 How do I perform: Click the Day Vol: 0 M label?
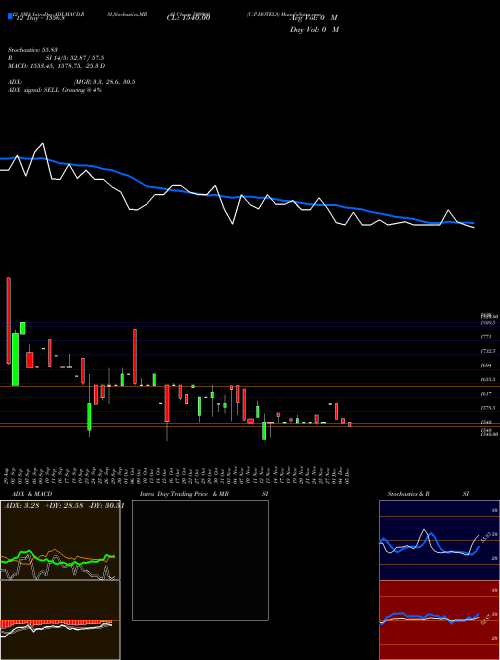[314, 29]
